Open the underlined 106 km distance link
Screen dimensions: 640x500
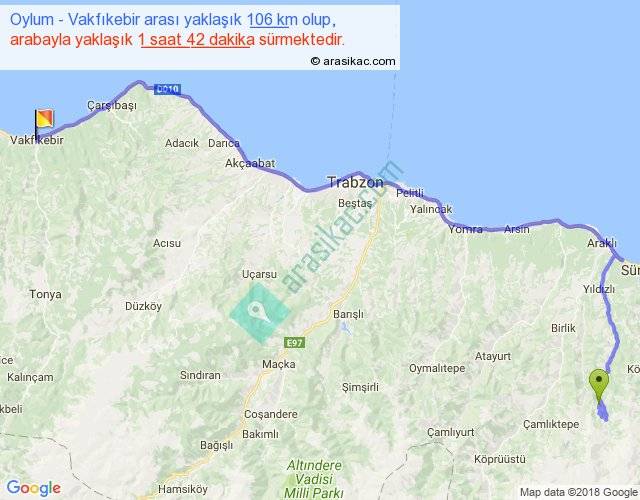[273, 20]
